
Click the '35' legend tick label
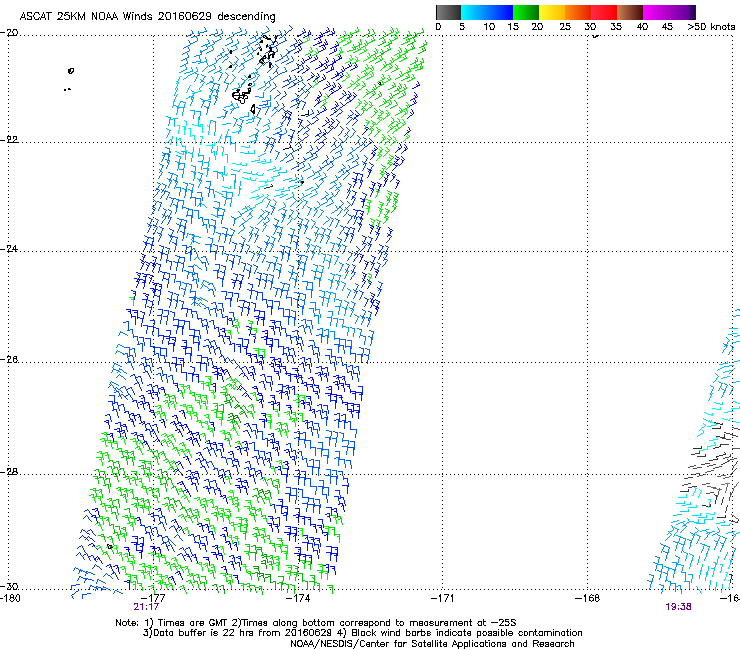[616, 27]
